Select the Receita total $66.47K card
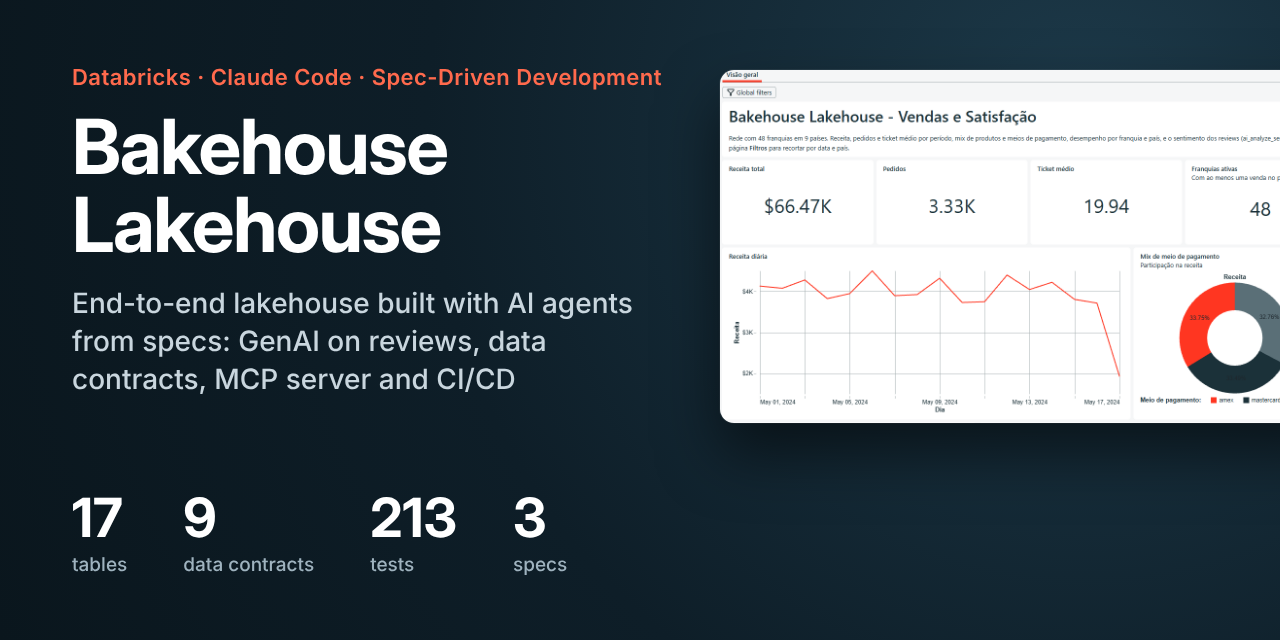The height and width of the screenshot is (640, 1280). 798,202
